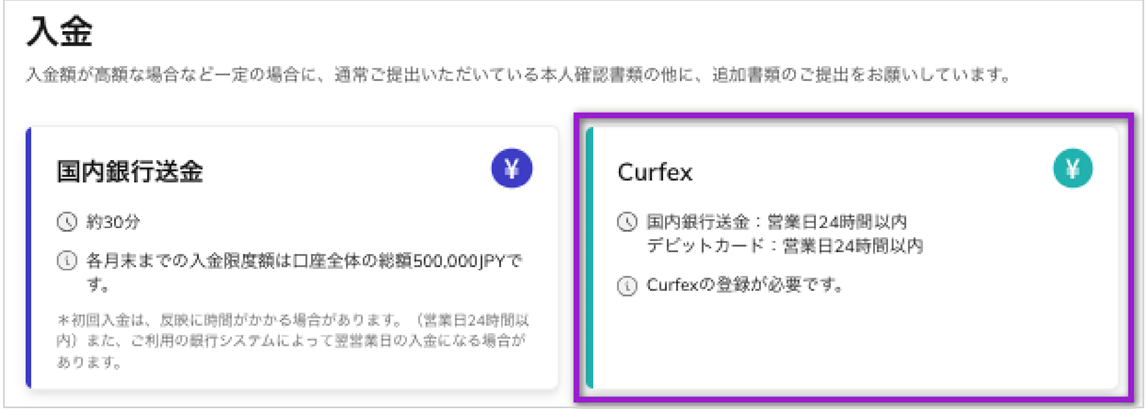Screen dimensions: 1146x409
Task: Choose the Curfex deposit method card
Action: tap(852, 257)
